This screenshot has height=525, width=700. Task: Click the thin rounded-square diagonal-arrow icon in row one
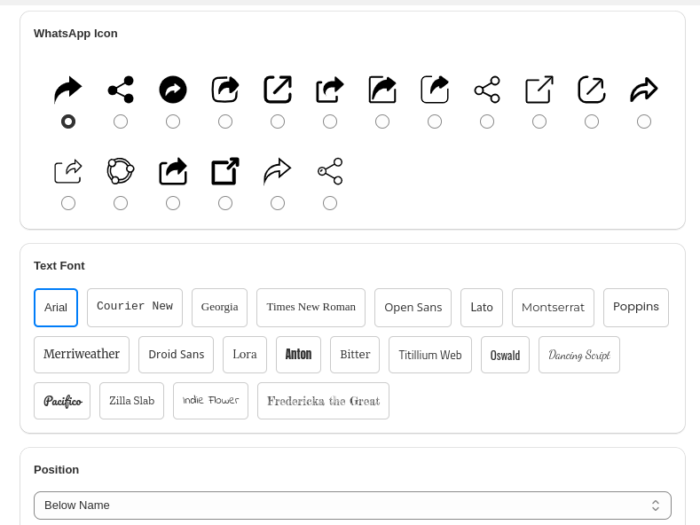point(592,90)
